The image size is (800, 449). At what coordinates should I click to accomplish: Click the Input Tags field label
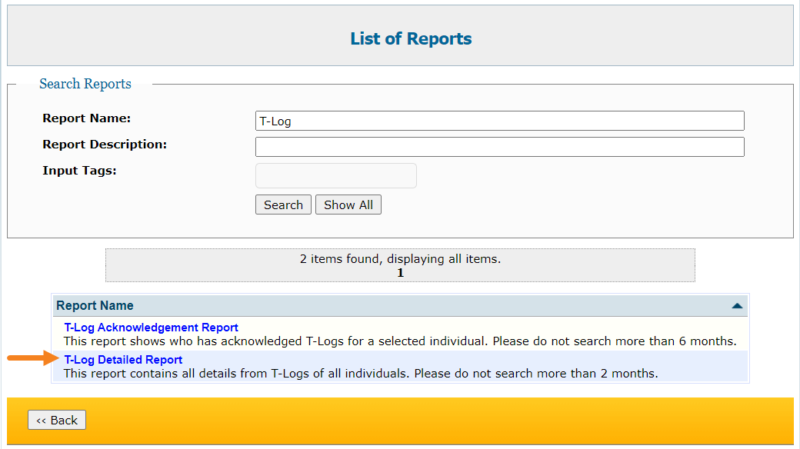coord(80,170)
